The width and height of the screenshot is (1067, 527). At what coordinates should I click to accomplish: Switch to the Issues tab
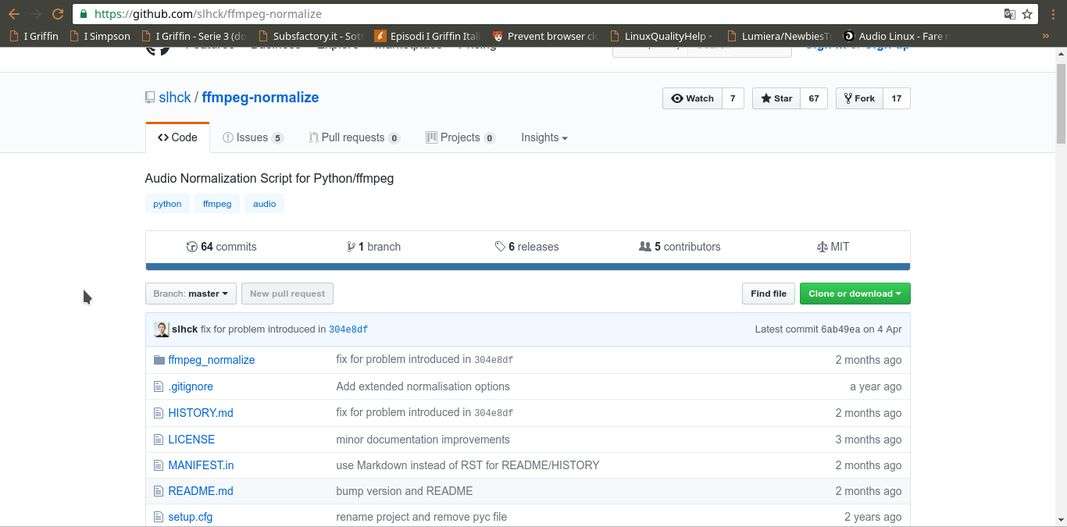point(251,138)
